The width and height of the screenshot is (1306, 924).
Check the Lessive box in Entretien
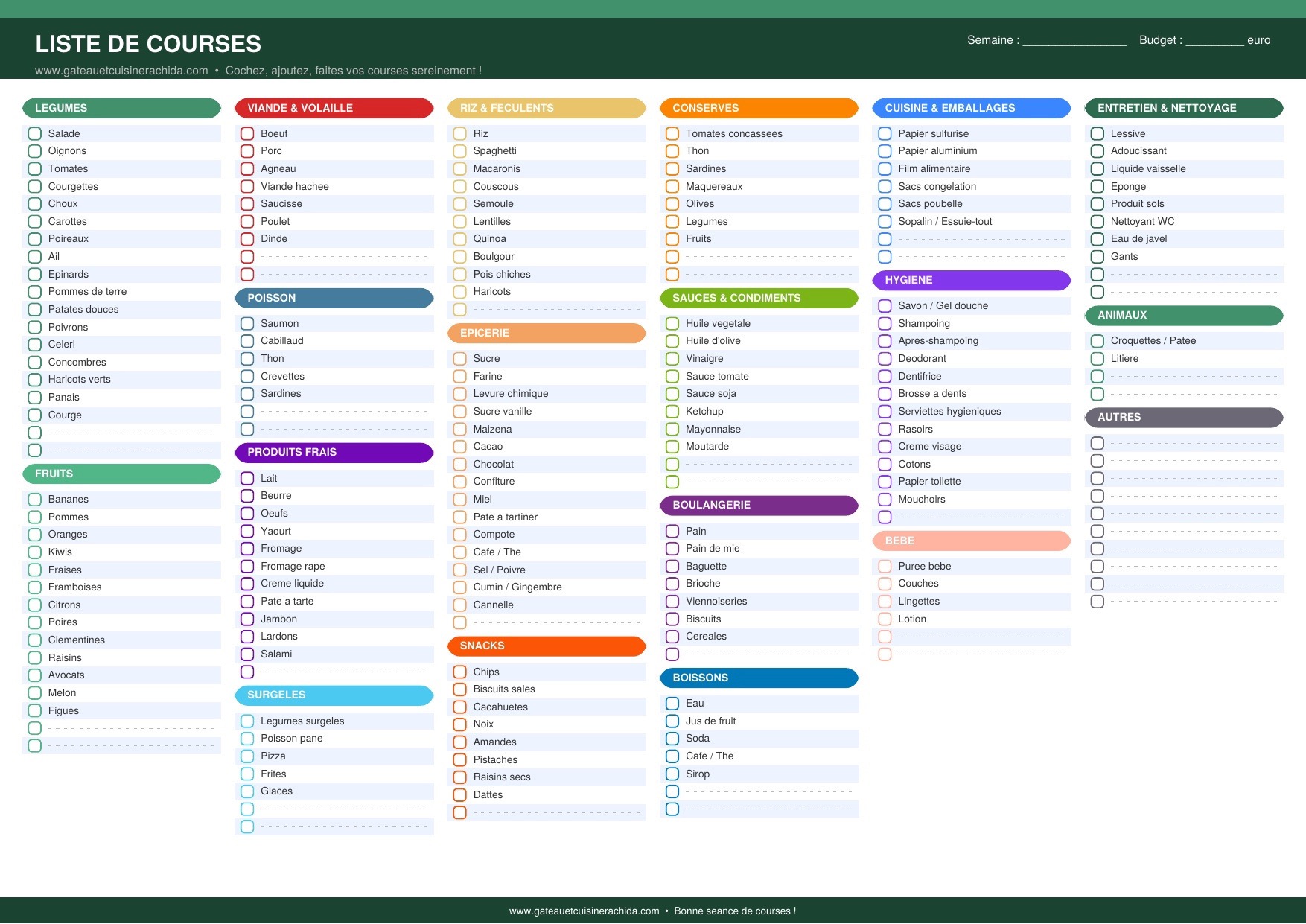click(1097, 134)
